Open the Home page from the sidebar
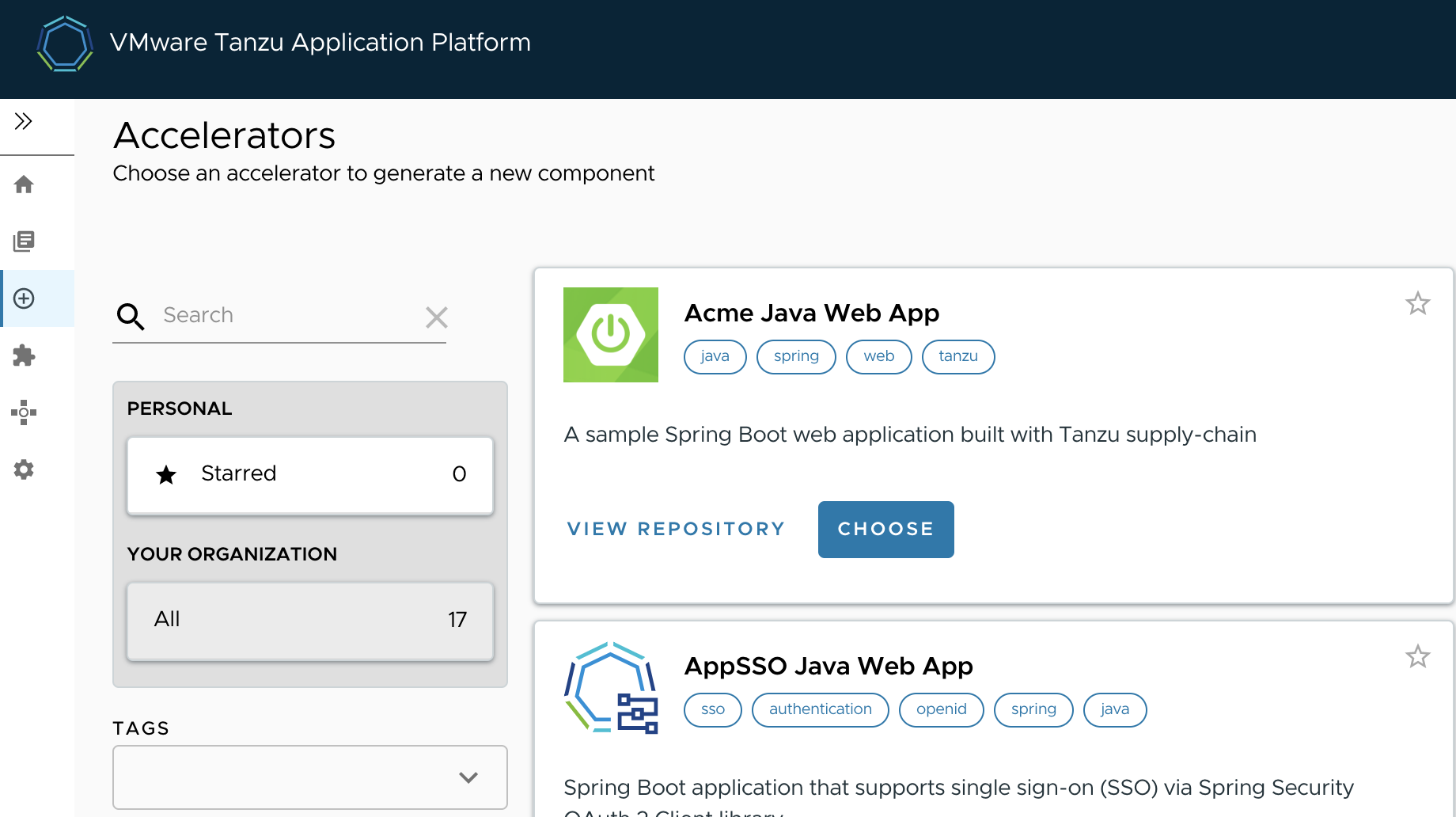Viewport: 1456px width, 817px height. pos(24,184)
